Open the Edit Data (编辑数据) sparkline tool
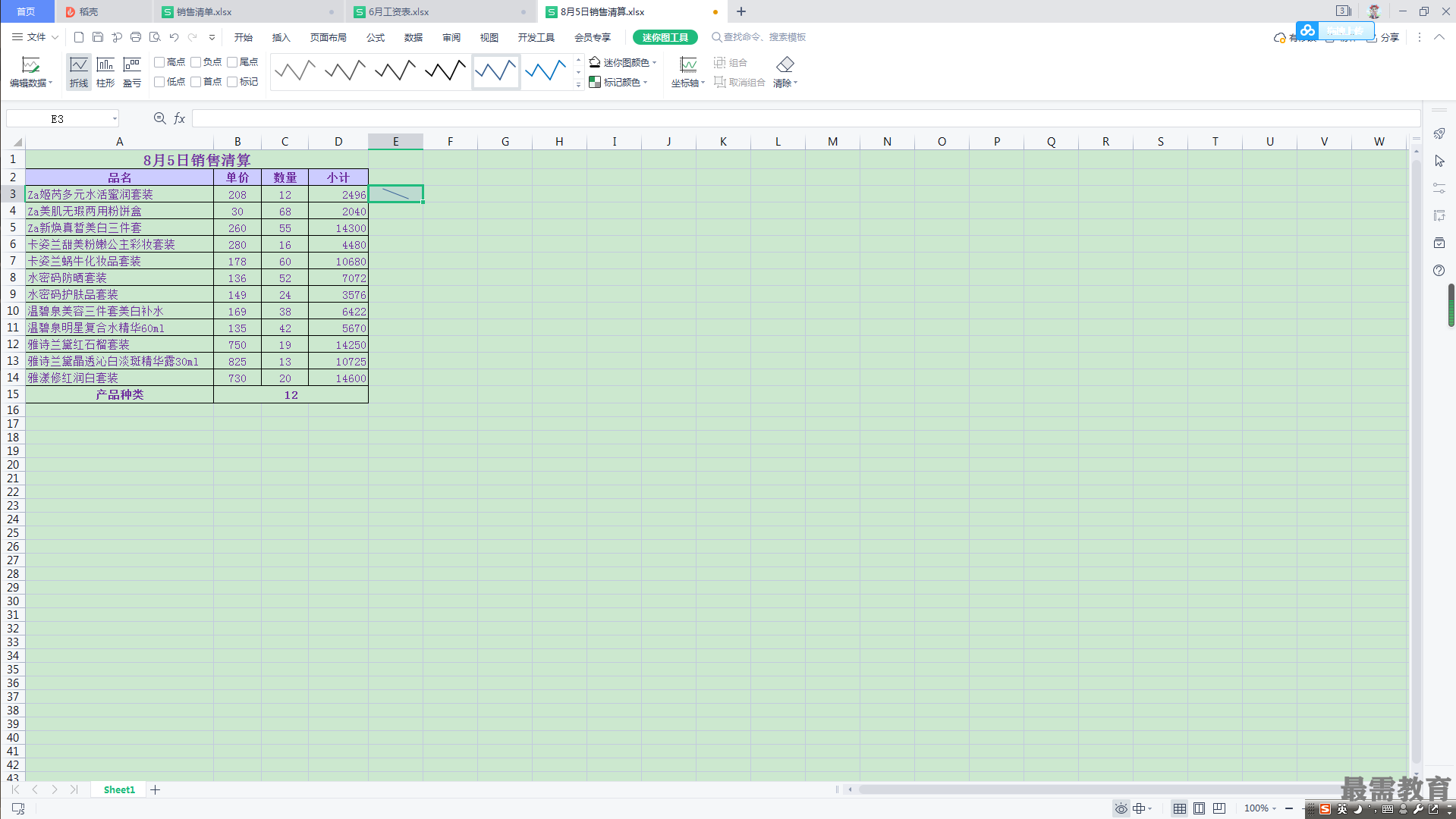 point(30,72)
